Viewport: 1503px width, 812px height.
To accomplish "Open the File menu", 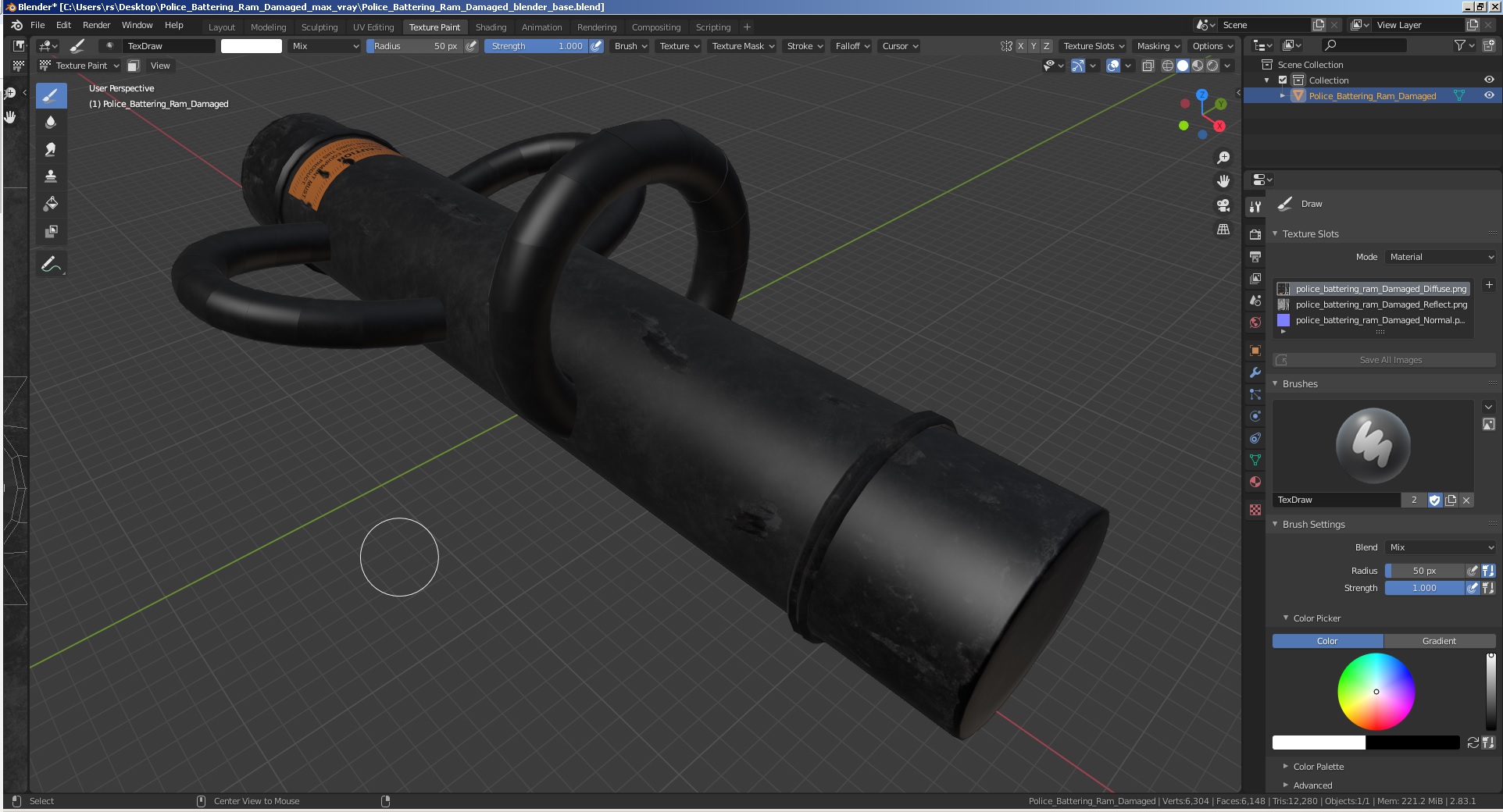I will (37, 25).
